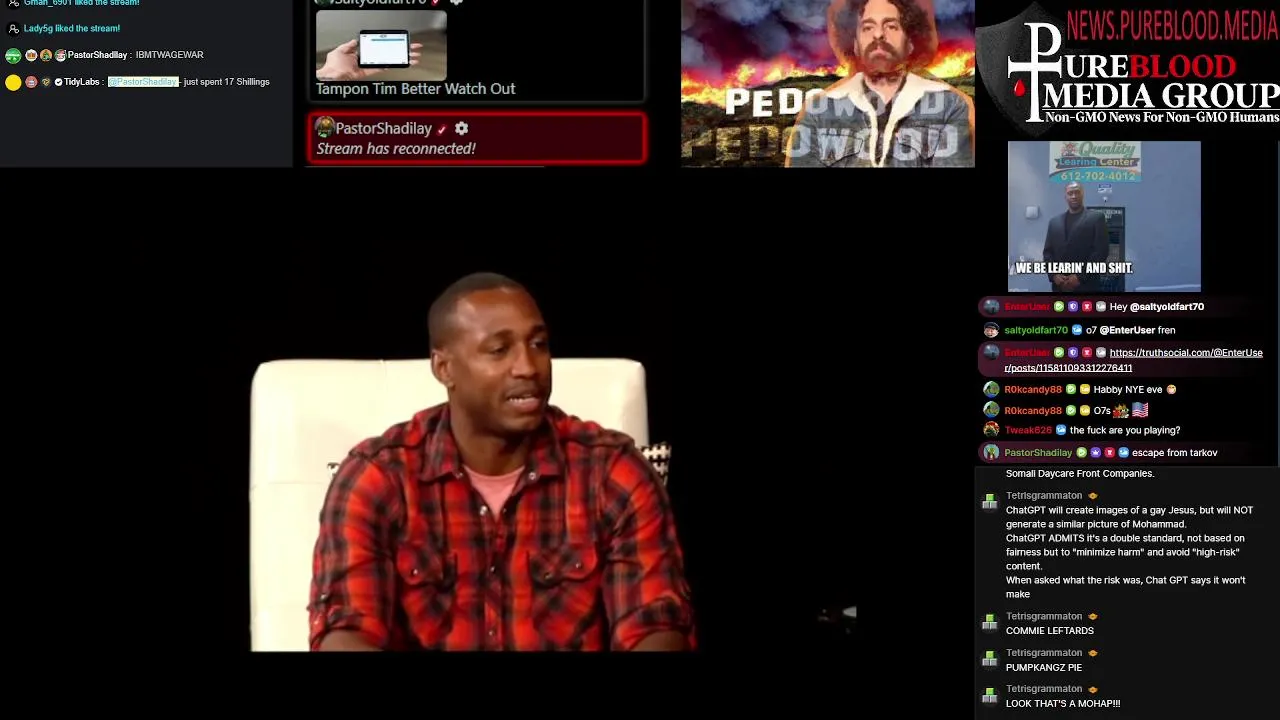Click the yellow circle icon beside TidyLabs message
Screen dimensions: 1280x720
(x=13, y=83)
